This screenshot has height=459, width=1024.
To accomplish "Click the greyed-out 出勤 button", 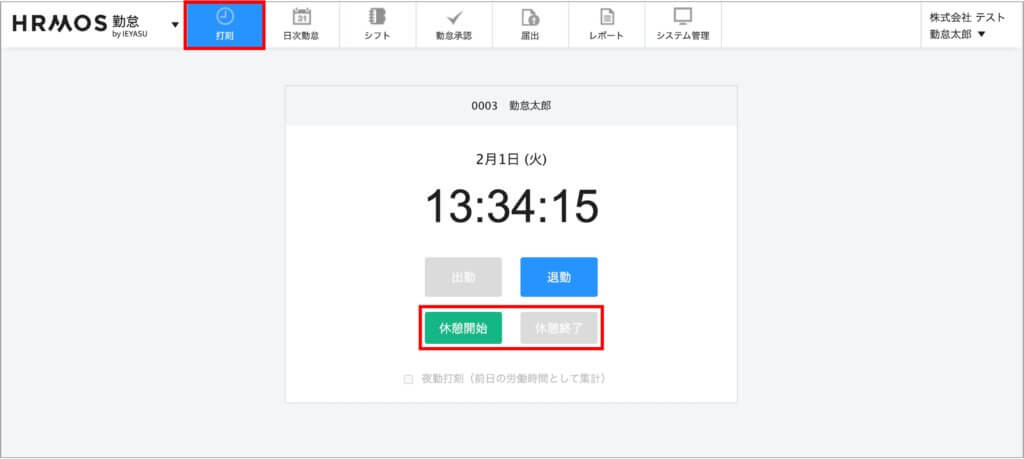I will click(463, 277).
